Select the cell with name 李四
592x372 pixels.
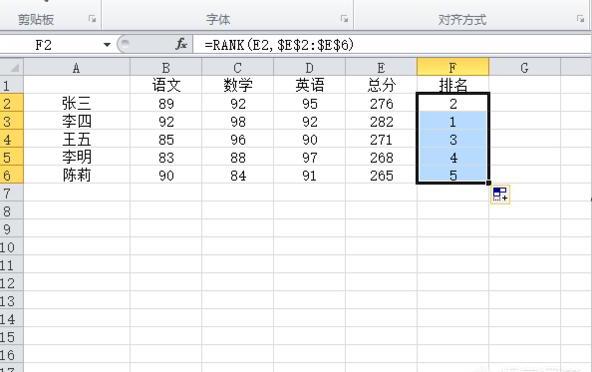tap(77, 121)
